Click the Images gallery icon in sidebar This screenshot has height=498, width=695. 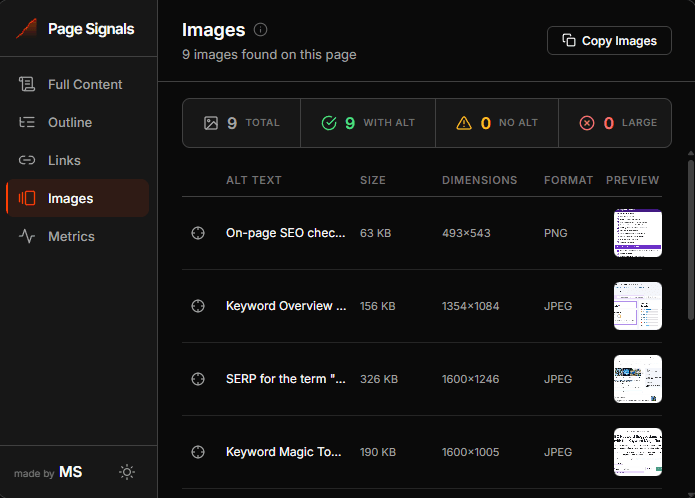pyautogui.click(x=27, y=198)
